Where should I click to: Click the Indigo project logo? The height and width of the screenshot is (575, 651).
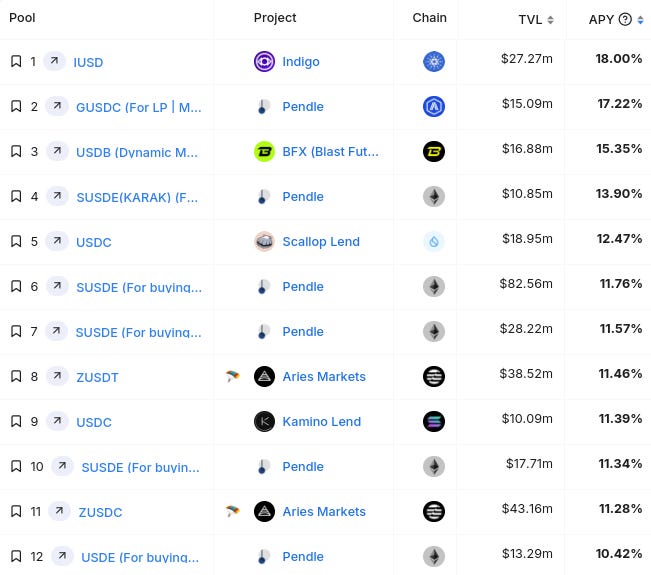(x=264, y=61)
